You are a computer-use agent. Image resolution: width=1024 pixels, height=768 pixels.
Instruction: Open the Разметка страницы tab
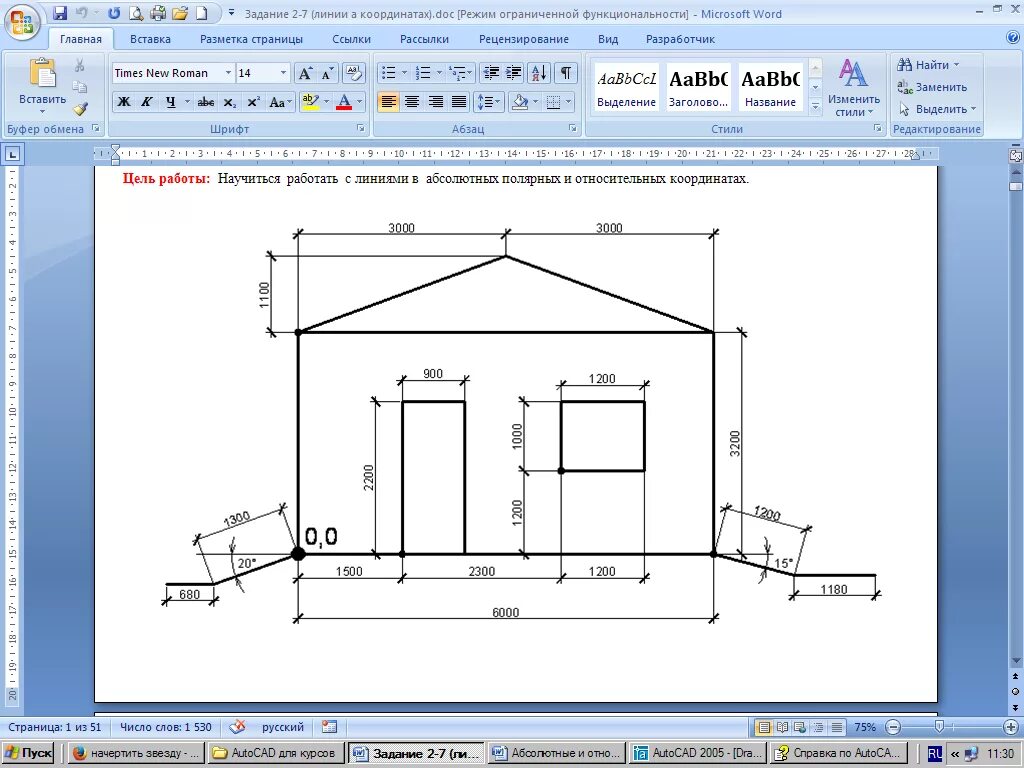pyautogui.click(x=251, y=39)
